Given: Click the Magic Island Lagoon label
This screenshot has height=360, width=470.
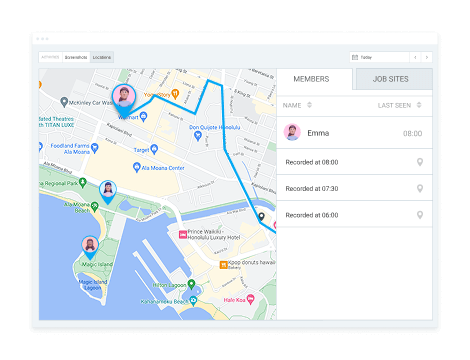Looking at the screenshot, I should point(93,285).
